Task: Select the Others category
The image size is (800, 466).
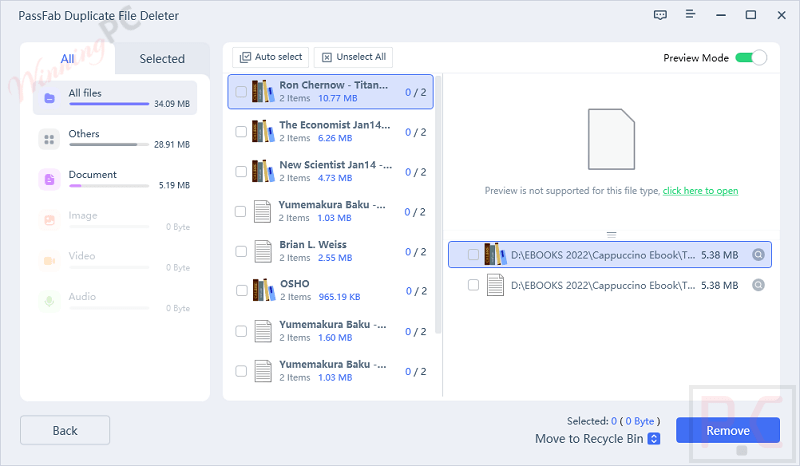Action: click(115, 138)
